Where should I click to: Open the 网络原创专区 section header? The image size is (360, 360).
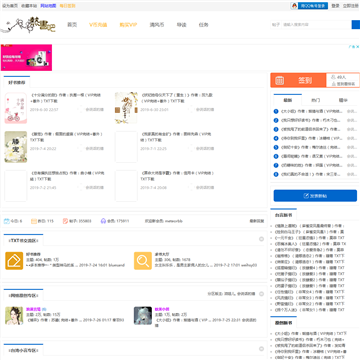pos(24,295)
